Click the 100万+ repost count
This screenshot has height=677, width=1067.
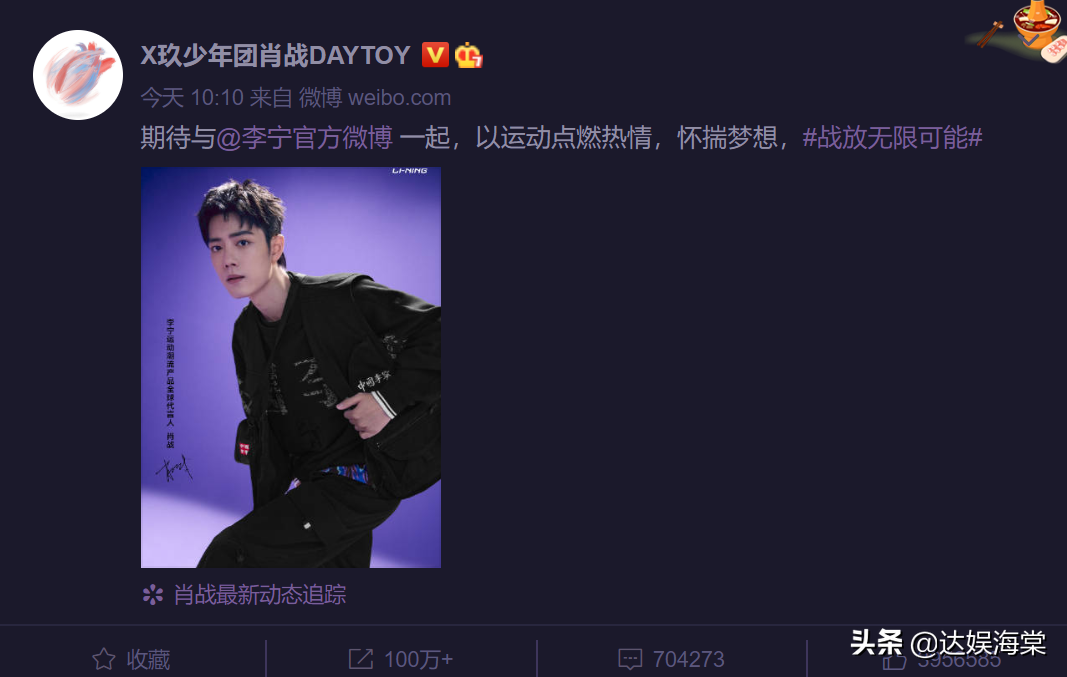pyautogui.click(x=418, y=659)
